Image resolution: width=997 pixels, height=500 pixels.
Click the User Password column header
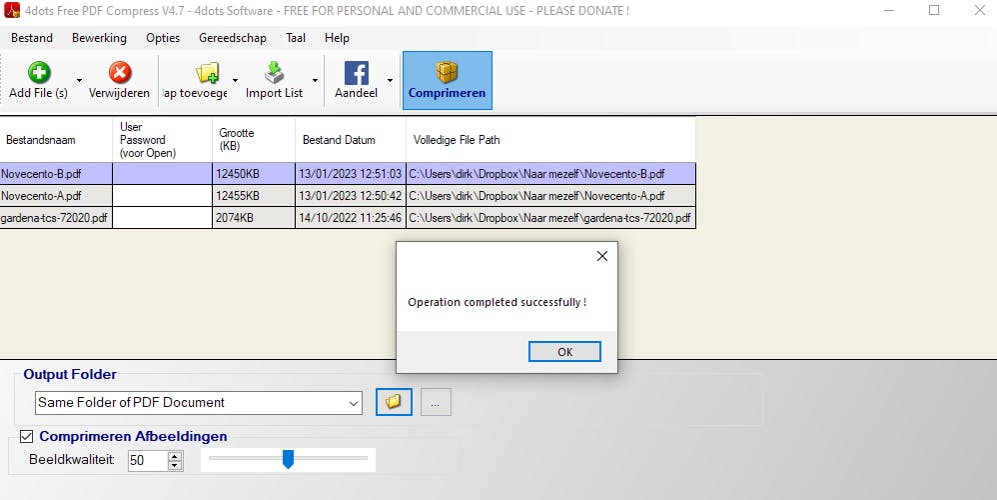point(163,139)
